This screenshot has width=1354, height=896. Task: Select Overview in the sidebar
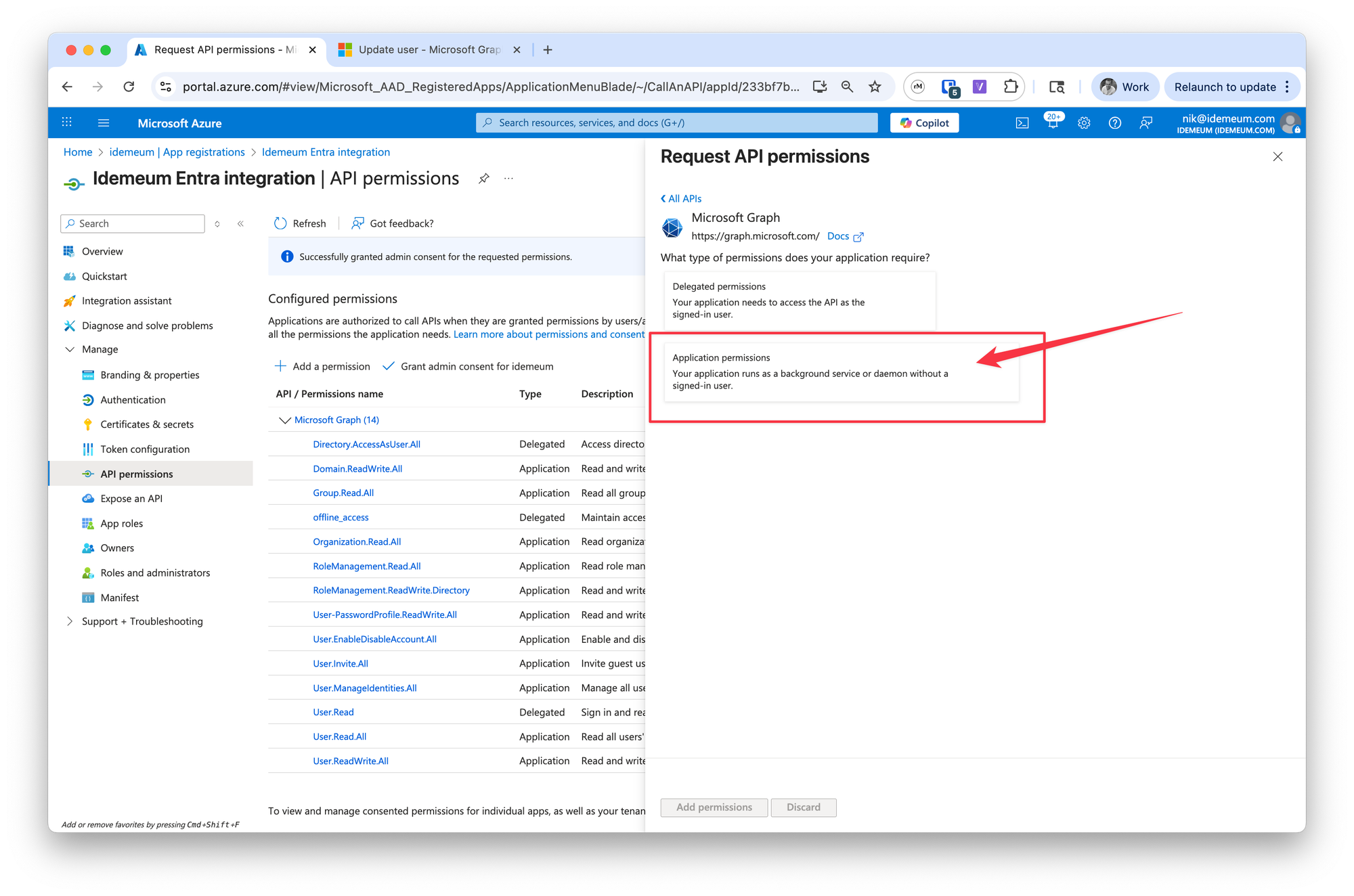102,251
